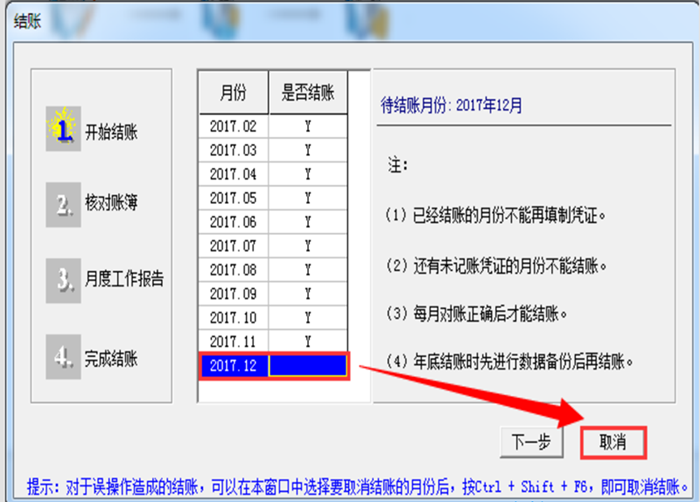Click the Y status cell for 2017.06

308,222
